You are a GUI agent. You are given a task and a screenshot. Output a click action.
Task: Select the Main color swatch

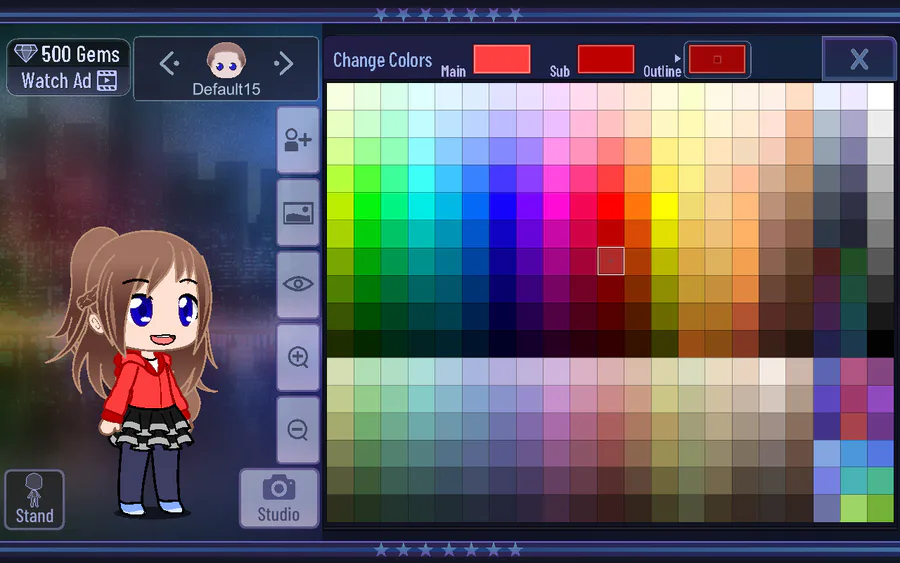[502, 59]
